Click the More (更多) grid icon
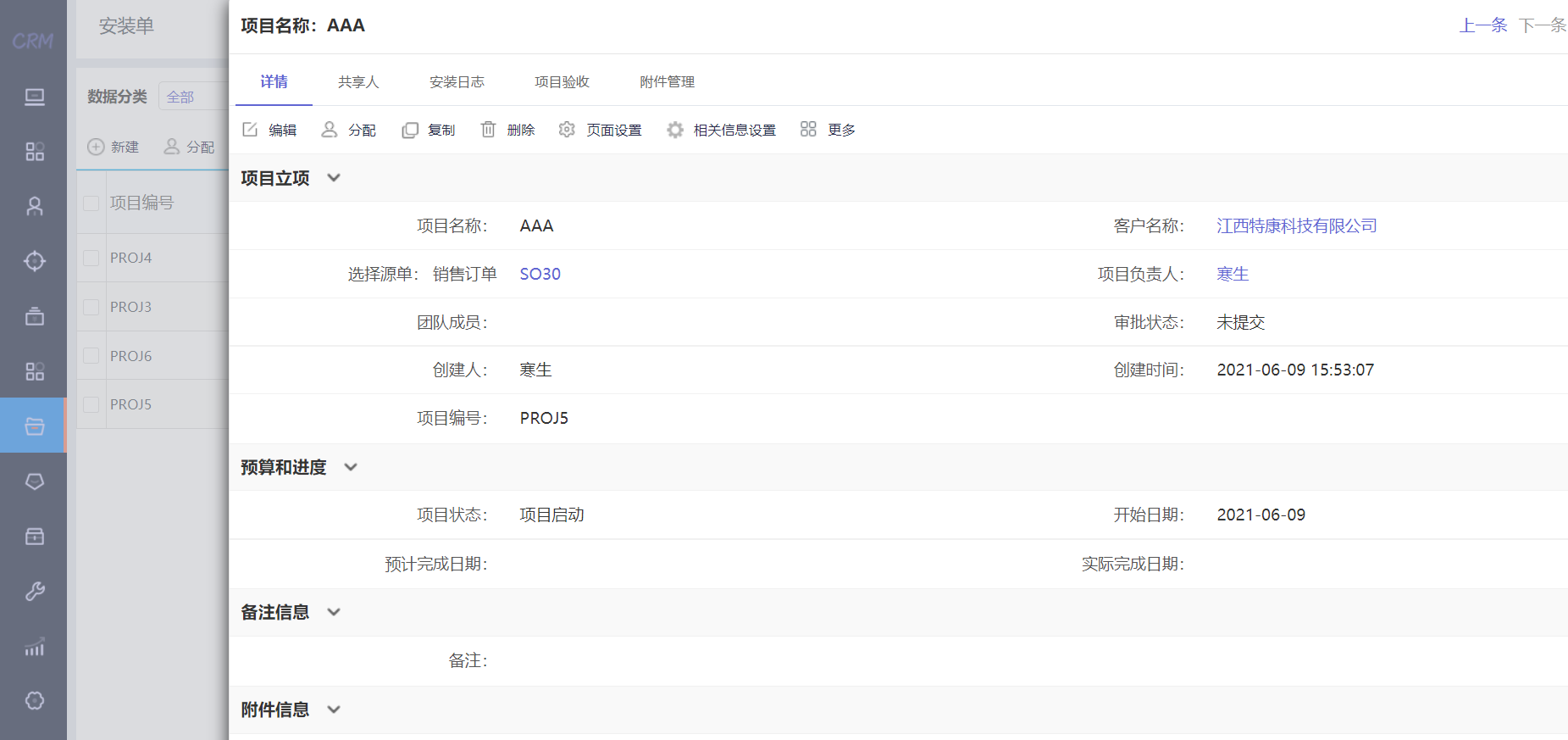The image size is (1568, 740). 808,129
